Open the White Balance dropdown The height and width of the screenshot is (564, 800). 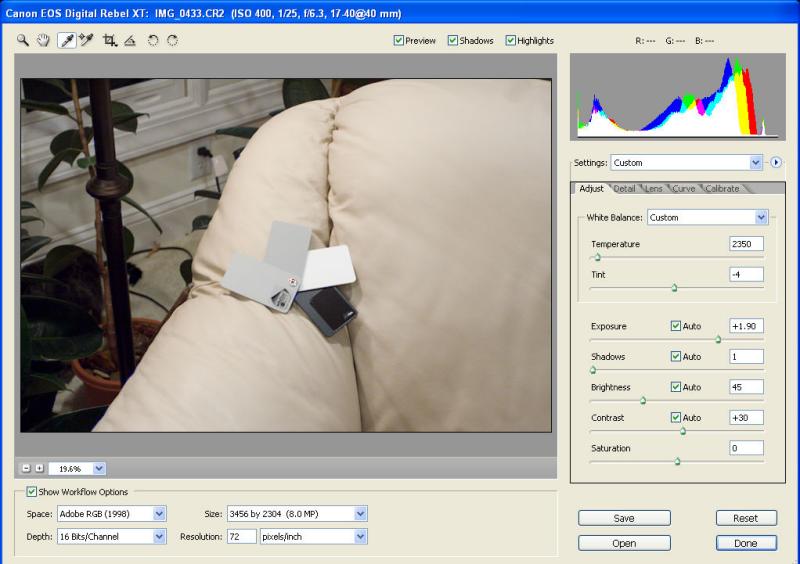click(707, 217)
